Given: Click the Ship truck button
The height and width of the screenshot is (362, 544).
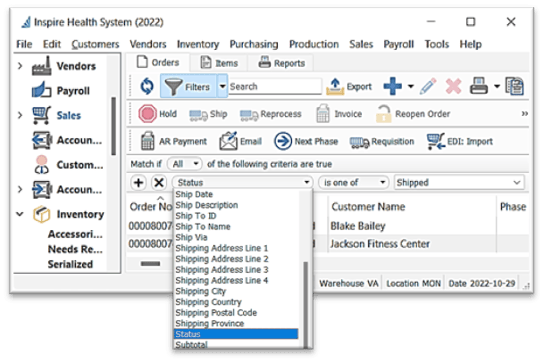Looking at the screenshot, I should tap(208, 114).
